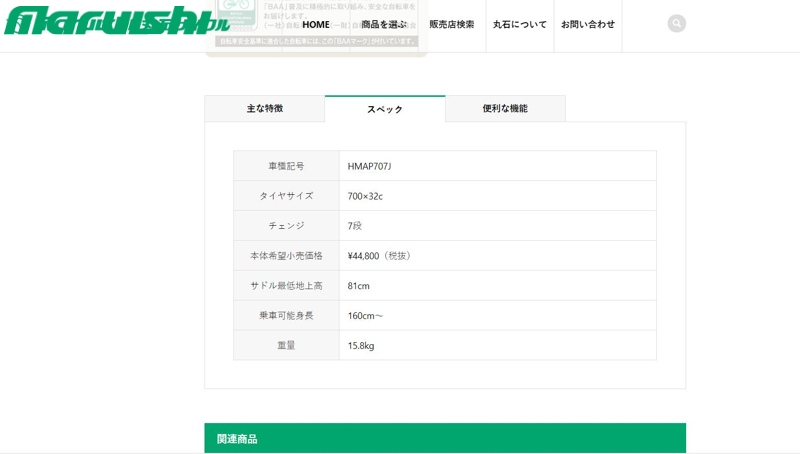The width and height of the screenshot is (800, 454).
Task: Click the 81cm saddle height value
Action: click(x=358, y=286)
